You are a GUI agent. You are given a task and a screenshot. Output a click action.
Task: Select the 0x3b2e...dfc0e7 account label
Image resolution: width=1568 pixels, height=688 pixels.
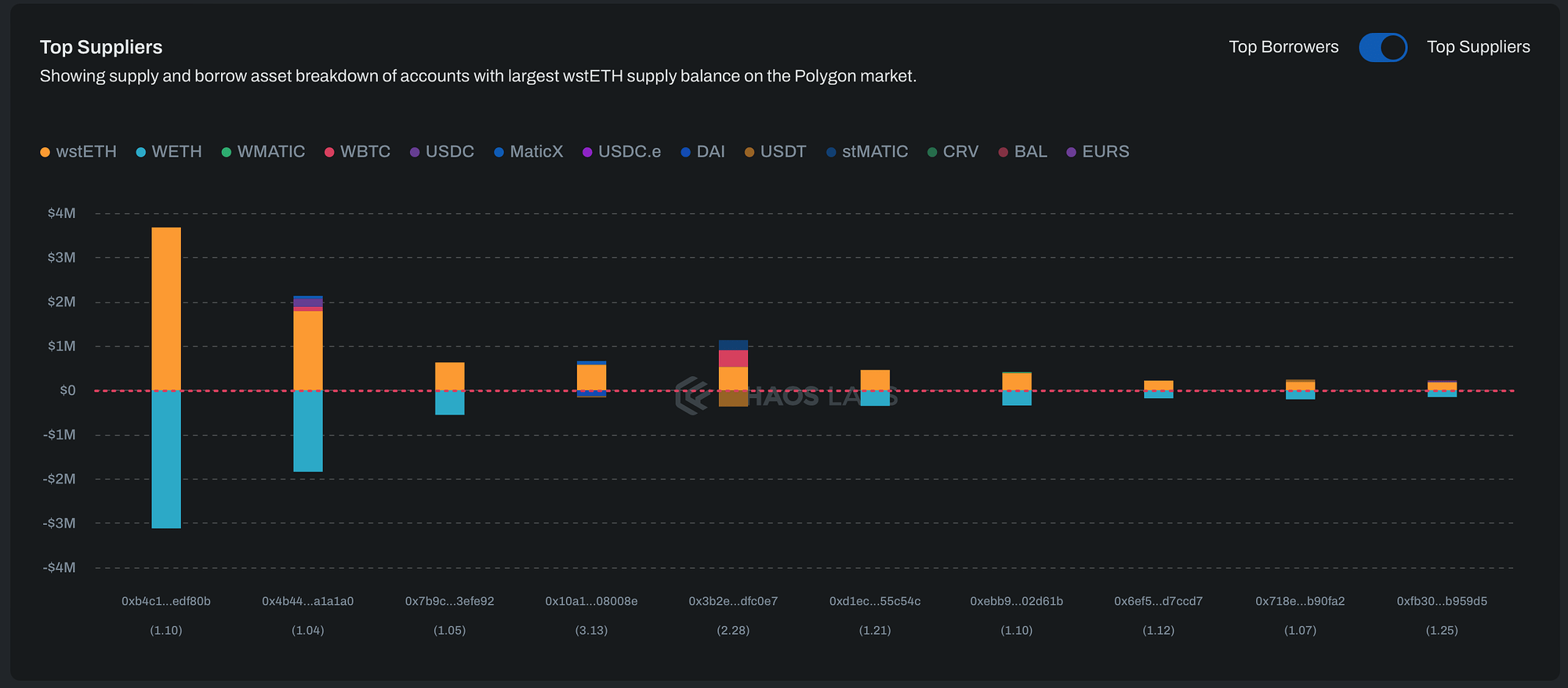(733, 601)
